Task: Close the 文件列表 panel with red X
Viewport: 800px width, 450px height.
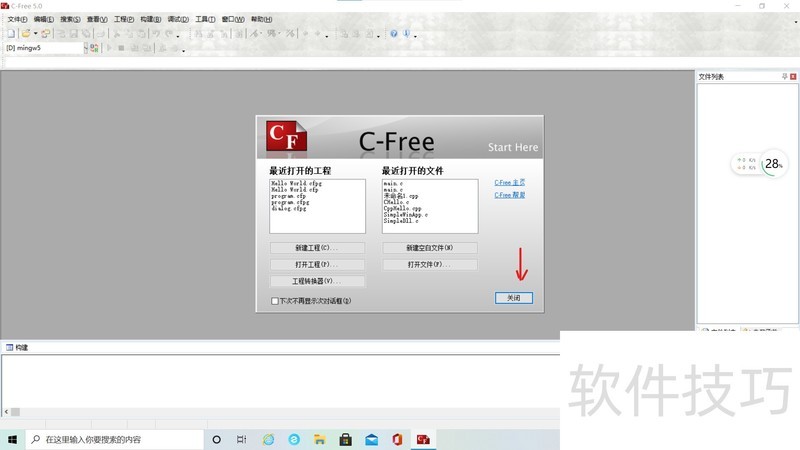Action: tap(793, 77)
